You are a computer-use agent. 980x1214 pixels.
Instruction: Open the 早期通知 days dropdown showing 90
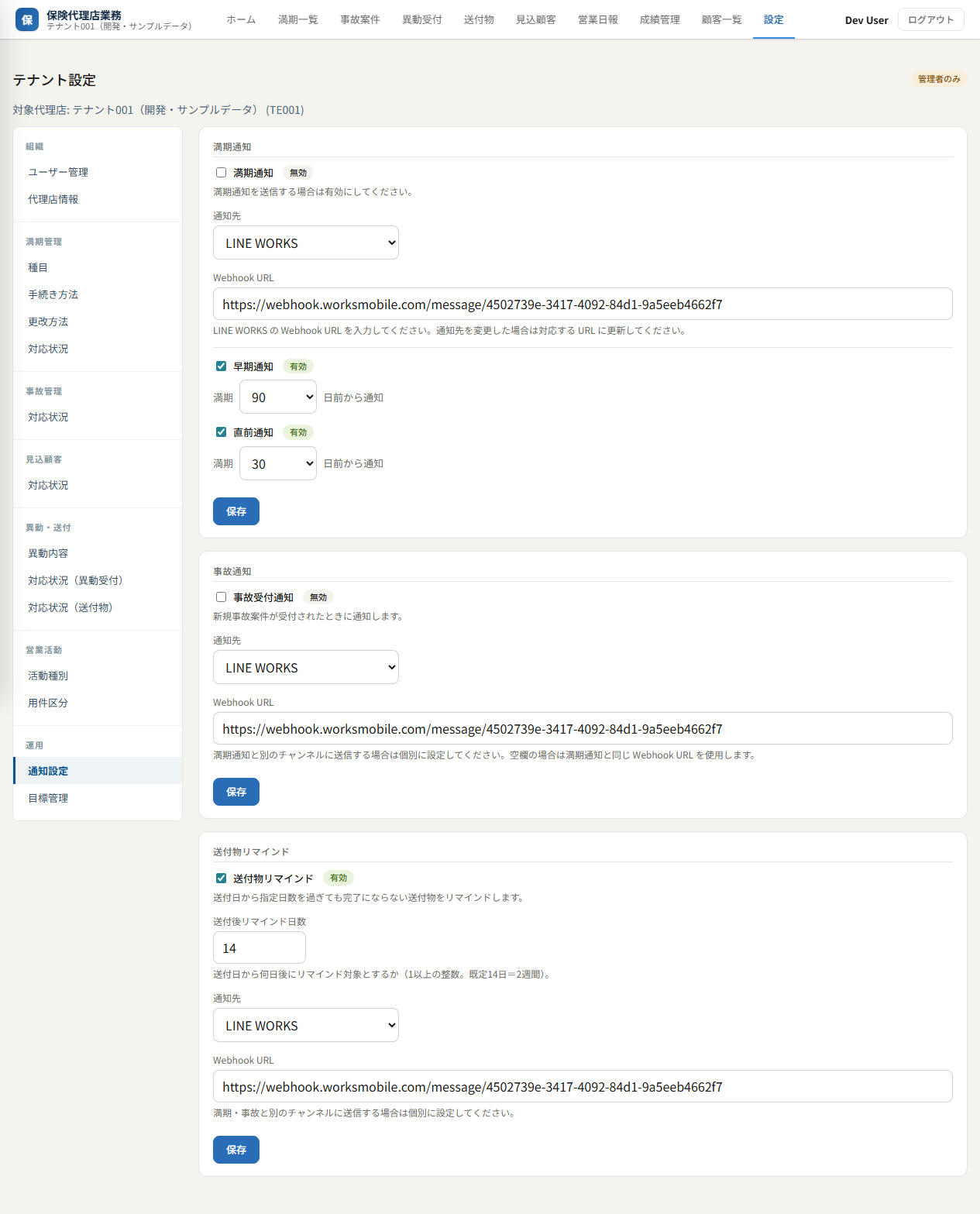pyautogui.click(x=278, y=397)
